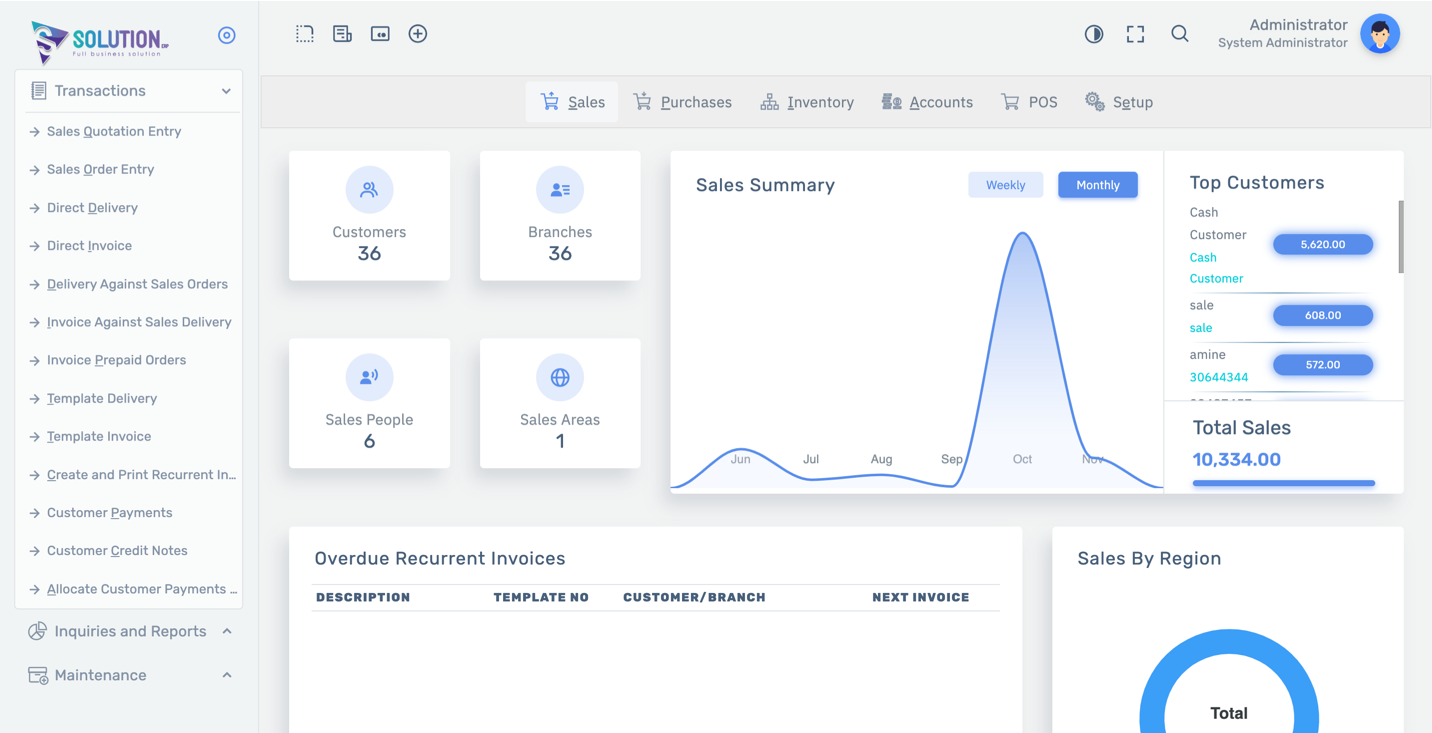Open Sales Order Entry
Viewport: 1432px width, 733px height.
100,169
